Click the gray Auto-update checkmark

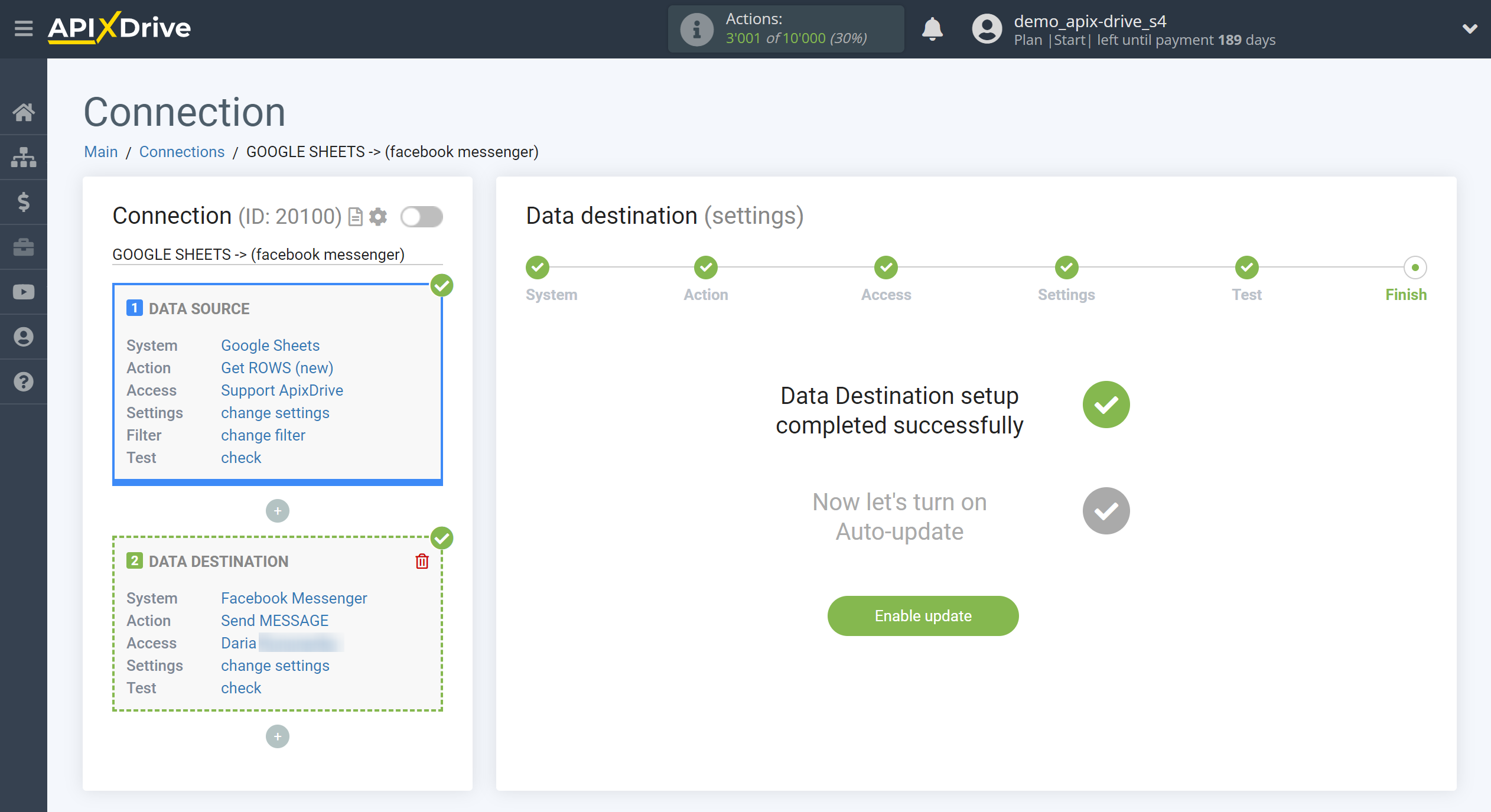click(x=1106, y=511)
